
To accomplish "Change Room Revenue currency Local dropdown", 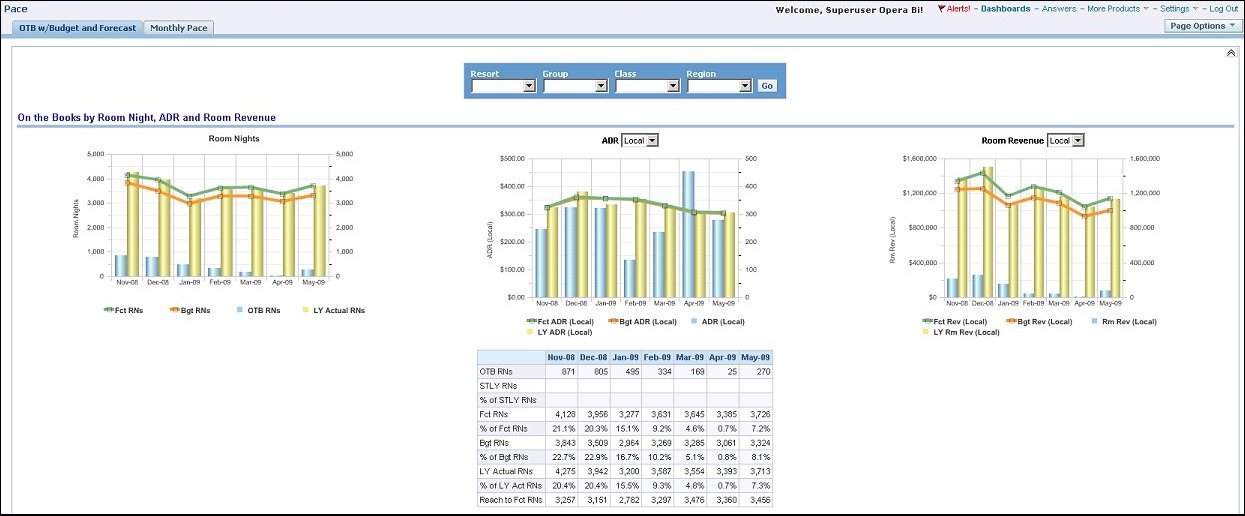I will 1065,141.
